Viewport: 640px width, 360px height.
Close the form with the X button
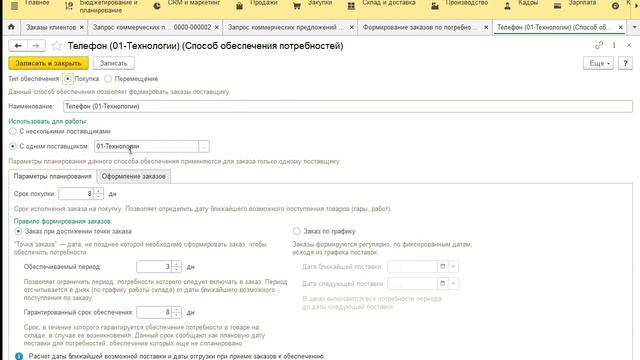(629, 45)
